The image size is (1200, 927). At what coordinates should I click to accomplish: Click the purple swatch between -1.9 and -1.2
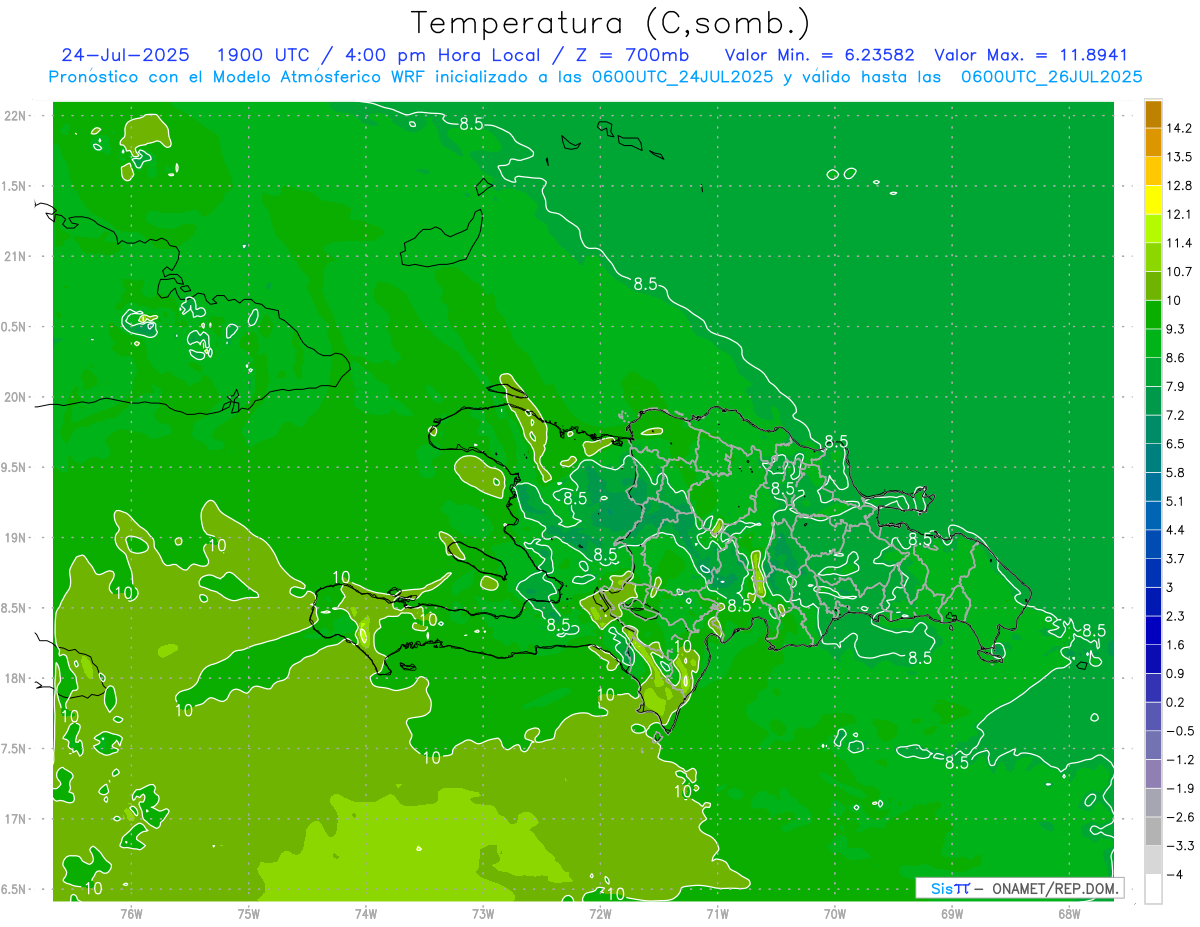tap(1153, 774)
